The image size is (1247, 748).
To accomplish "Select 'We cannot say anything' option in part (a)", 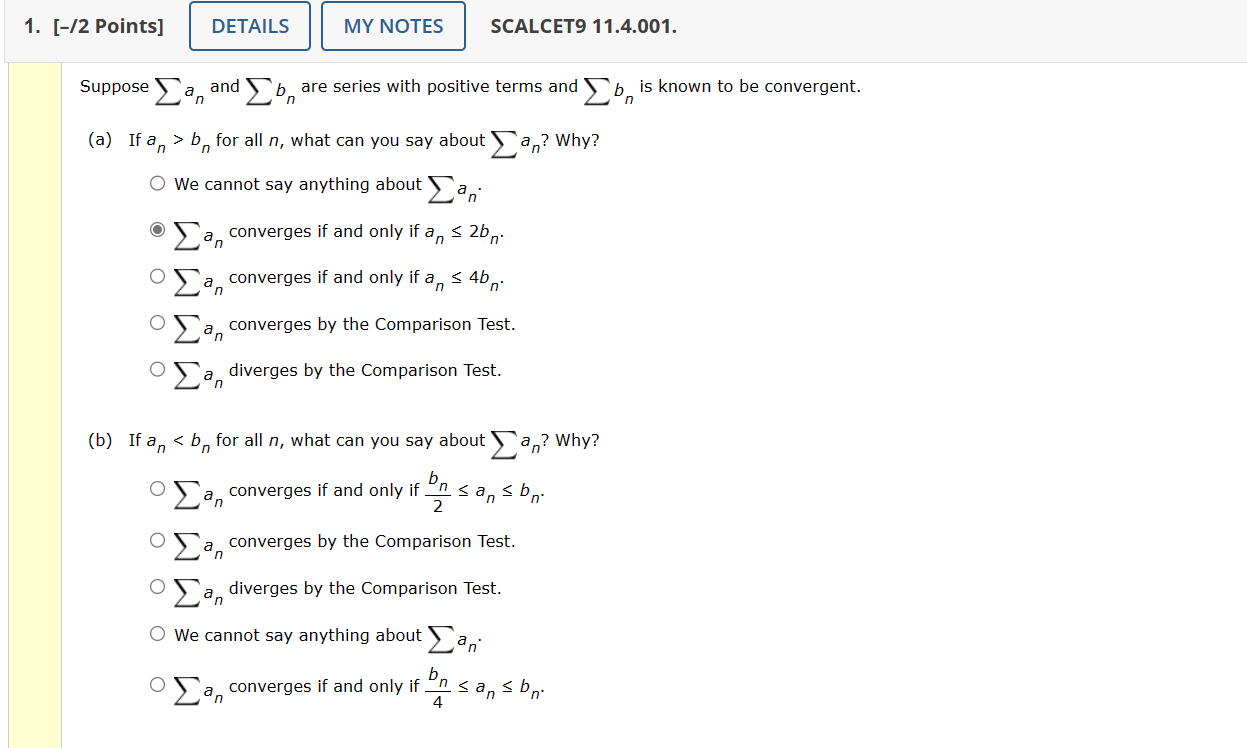I will (157, 183).
